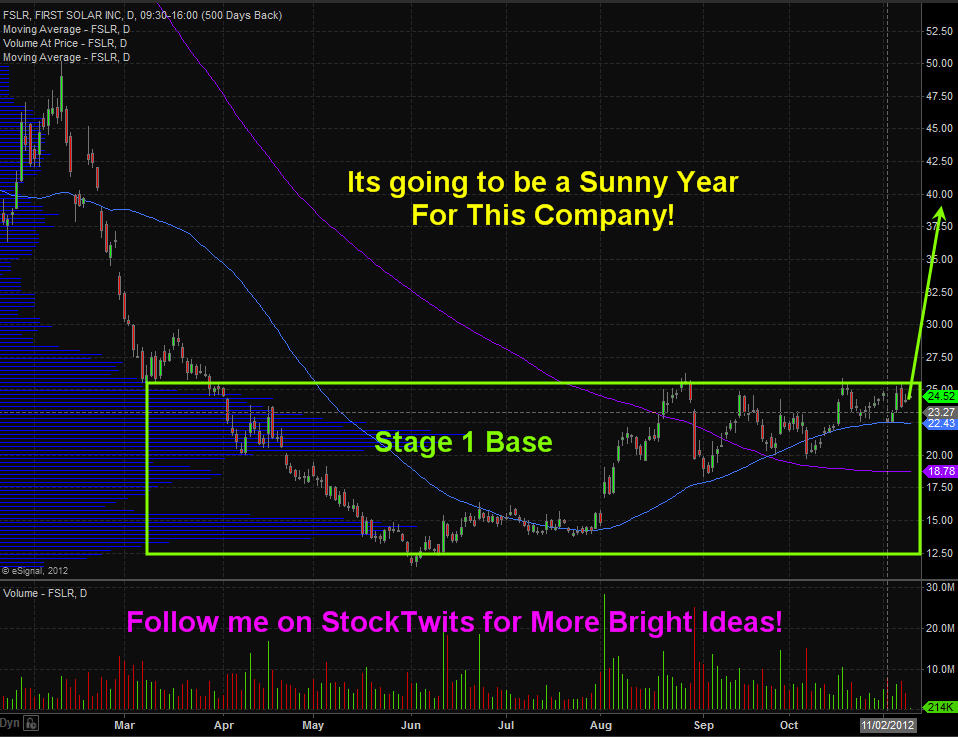Viewport: 958px width, 737px height.
Task: Click the Apr label on the time axis
Action: 224,725
